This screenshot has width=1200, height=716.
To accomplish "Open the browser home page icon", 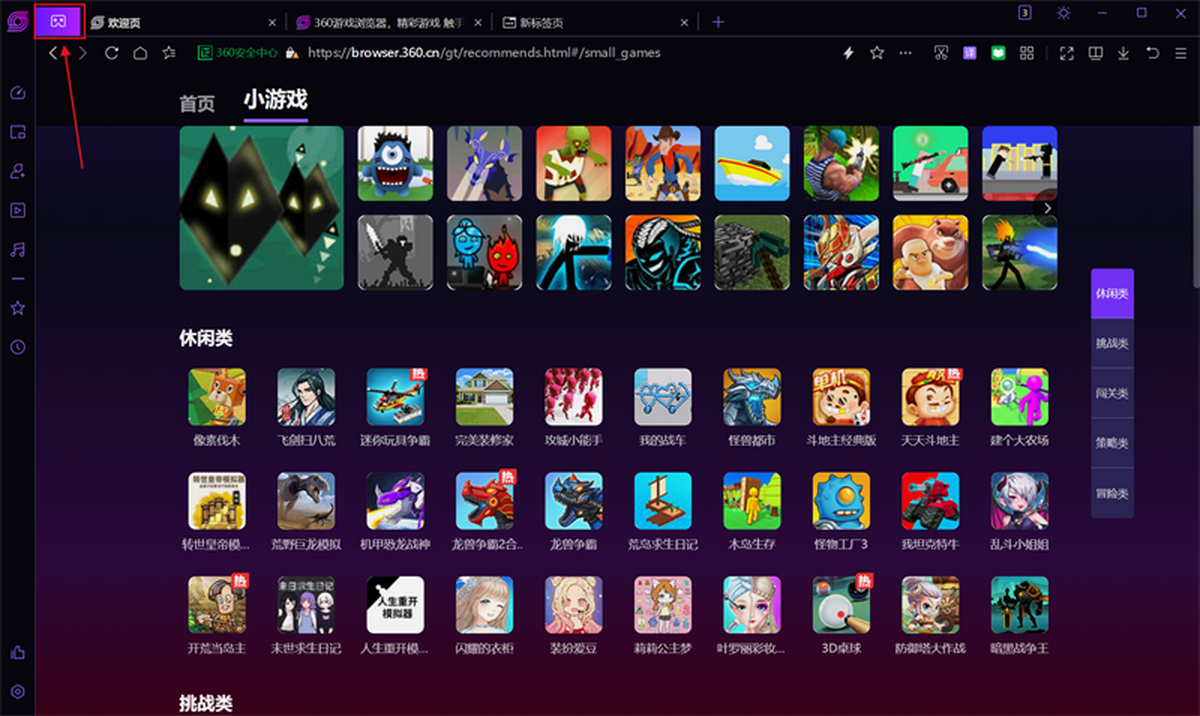I will click(x=140, y=53).
